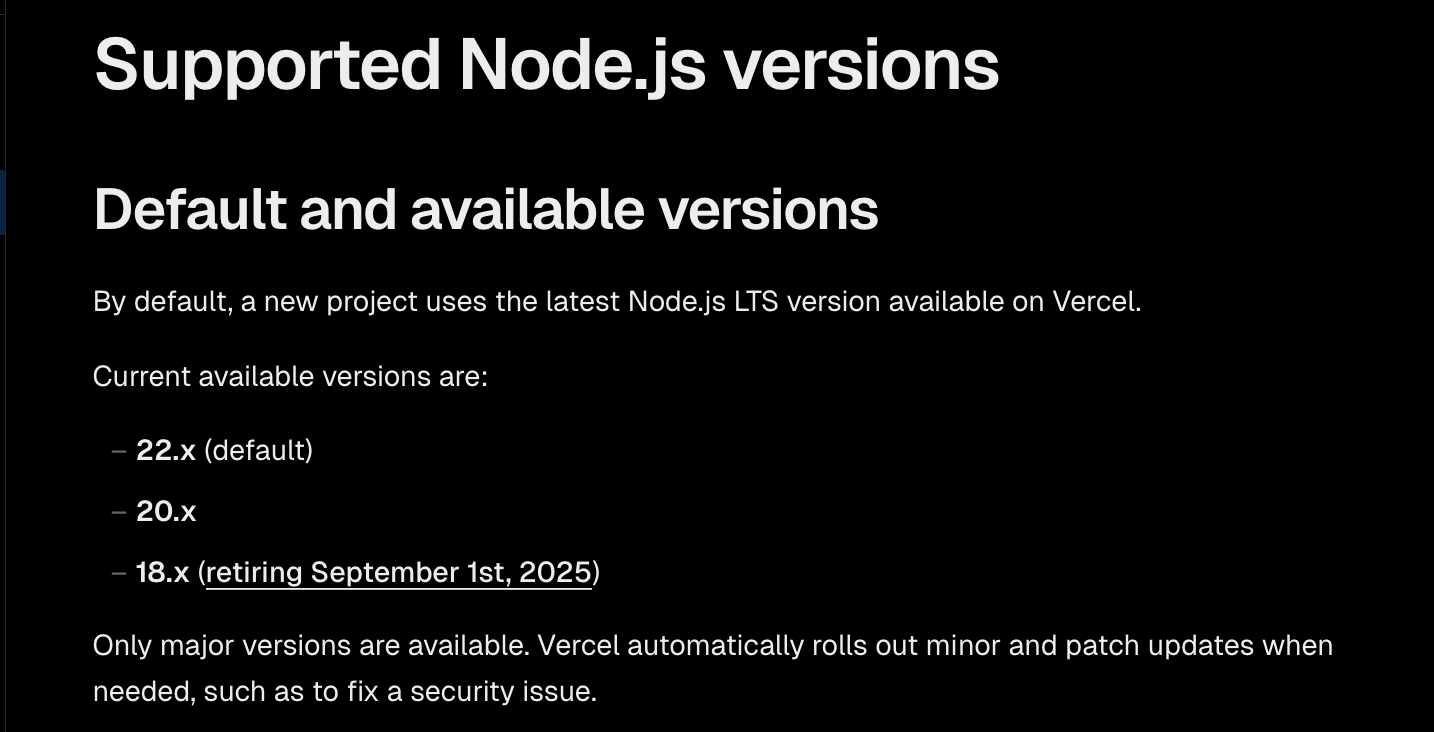The image size is (1434, 732).
Task: Click the bold '18.x' version text
Action: [x=163, y=572]
